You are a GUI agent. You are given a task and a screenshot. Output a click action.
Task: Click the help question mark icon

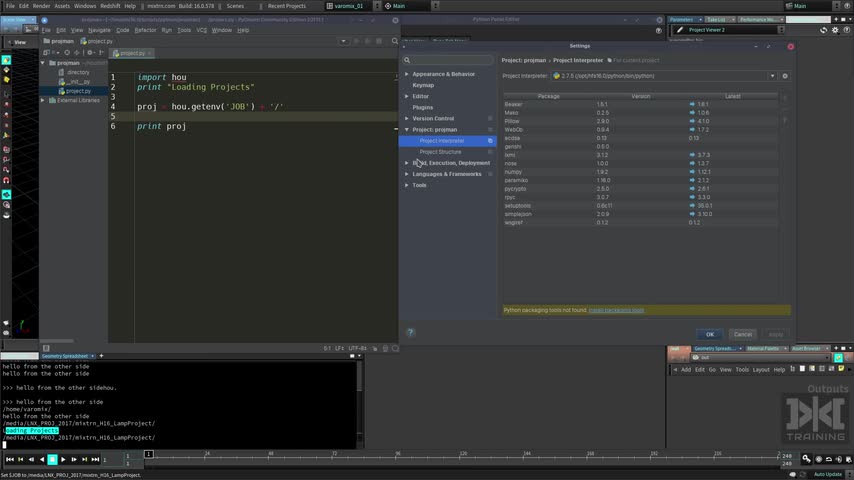(x=410, y=333)
